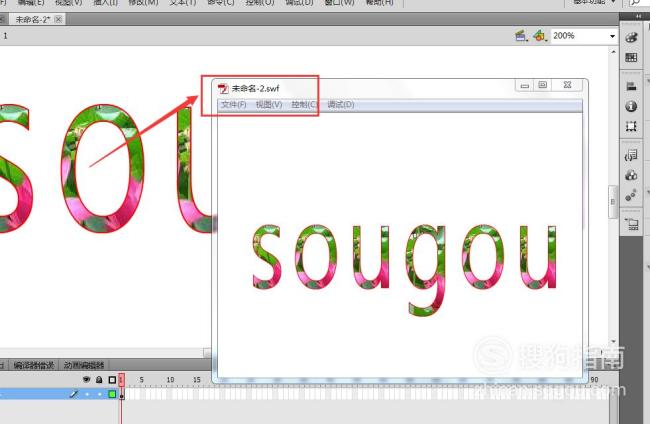
Task: Open the 帮助(H) menu
Action: pos(379,2)
